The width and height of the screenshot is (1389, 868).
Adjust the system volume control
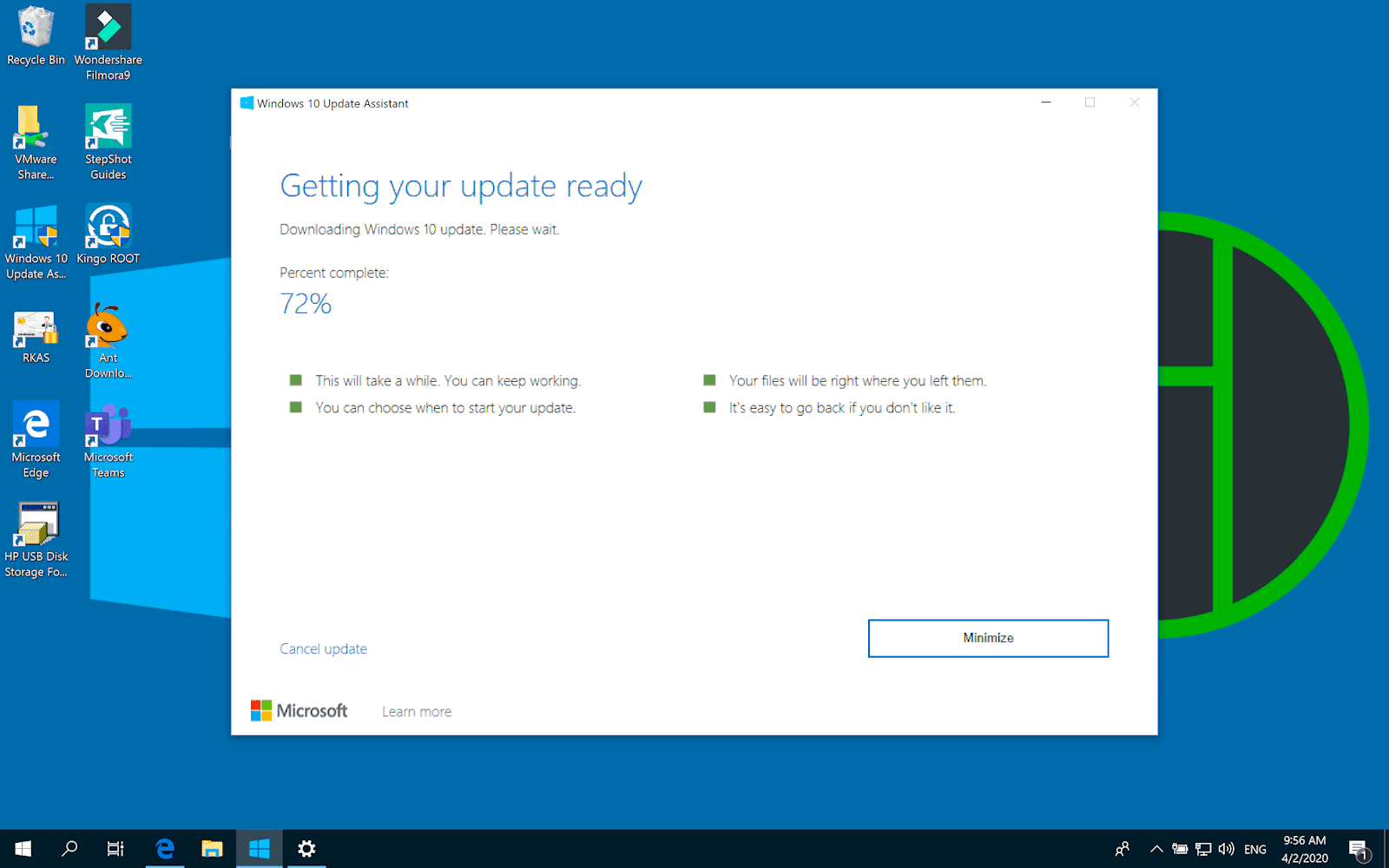point(1227,849)
